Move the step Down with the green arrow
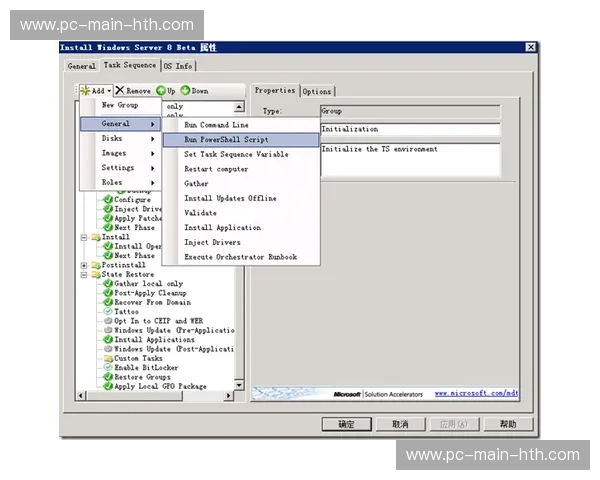The image size is (600, 480). pyautogui.click(x=194, y=91)
